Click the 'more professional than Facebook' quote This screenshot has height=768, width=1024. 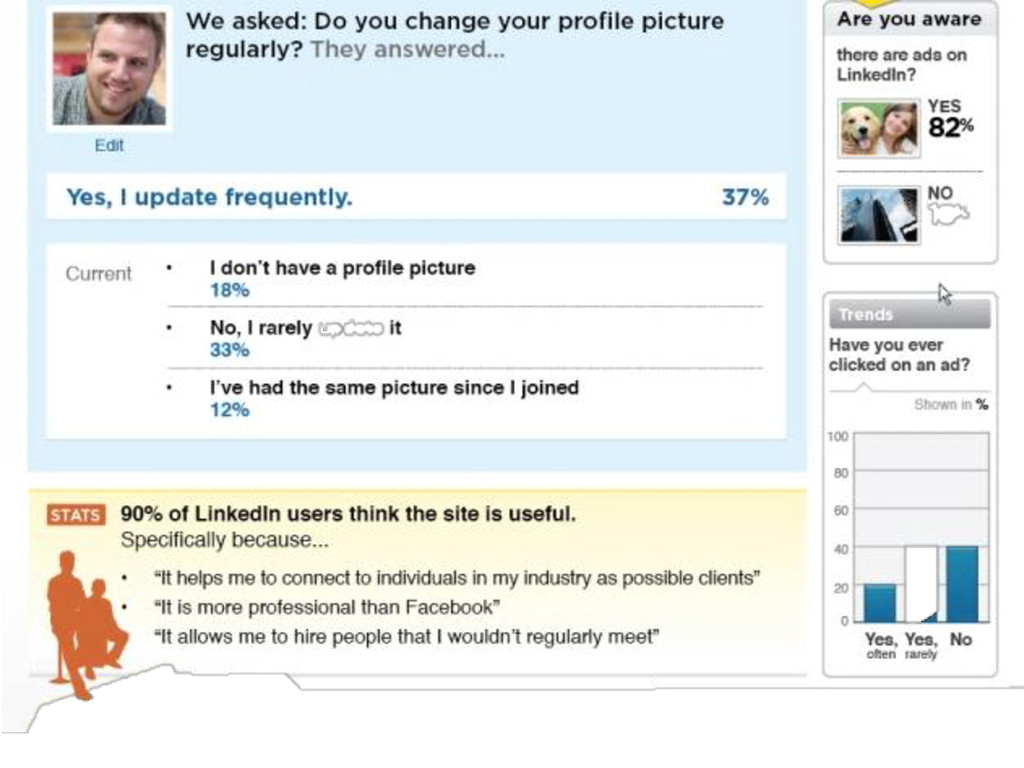(x=326, y=607)
